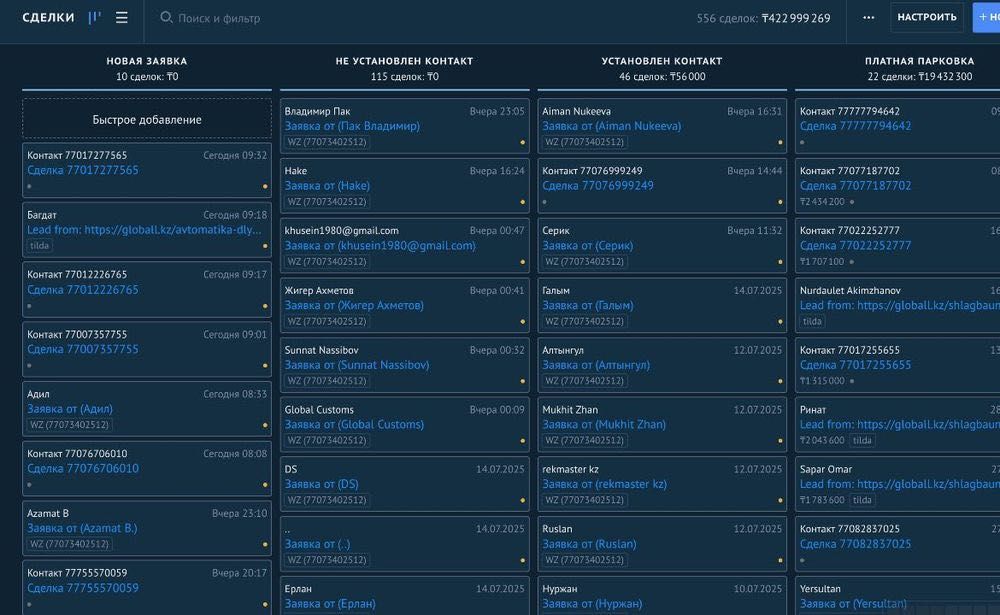Image resolution: width=1000 pixels, height=615 pixels.
Task: Click grey dot beside ₸2 434 200 amount
Action: pos(852,202)
